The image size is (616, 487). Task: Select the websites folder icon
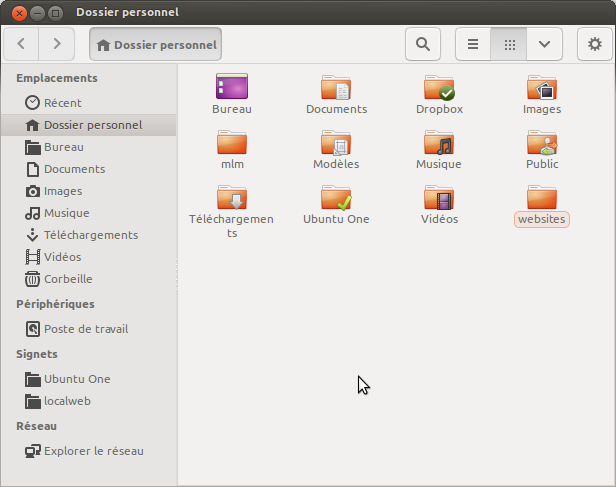point(542,197)
